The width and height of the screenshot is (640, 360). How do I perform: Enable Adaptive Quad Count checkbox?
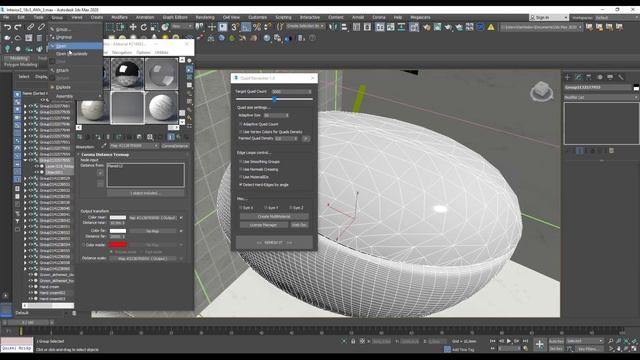tap(241, 124)
